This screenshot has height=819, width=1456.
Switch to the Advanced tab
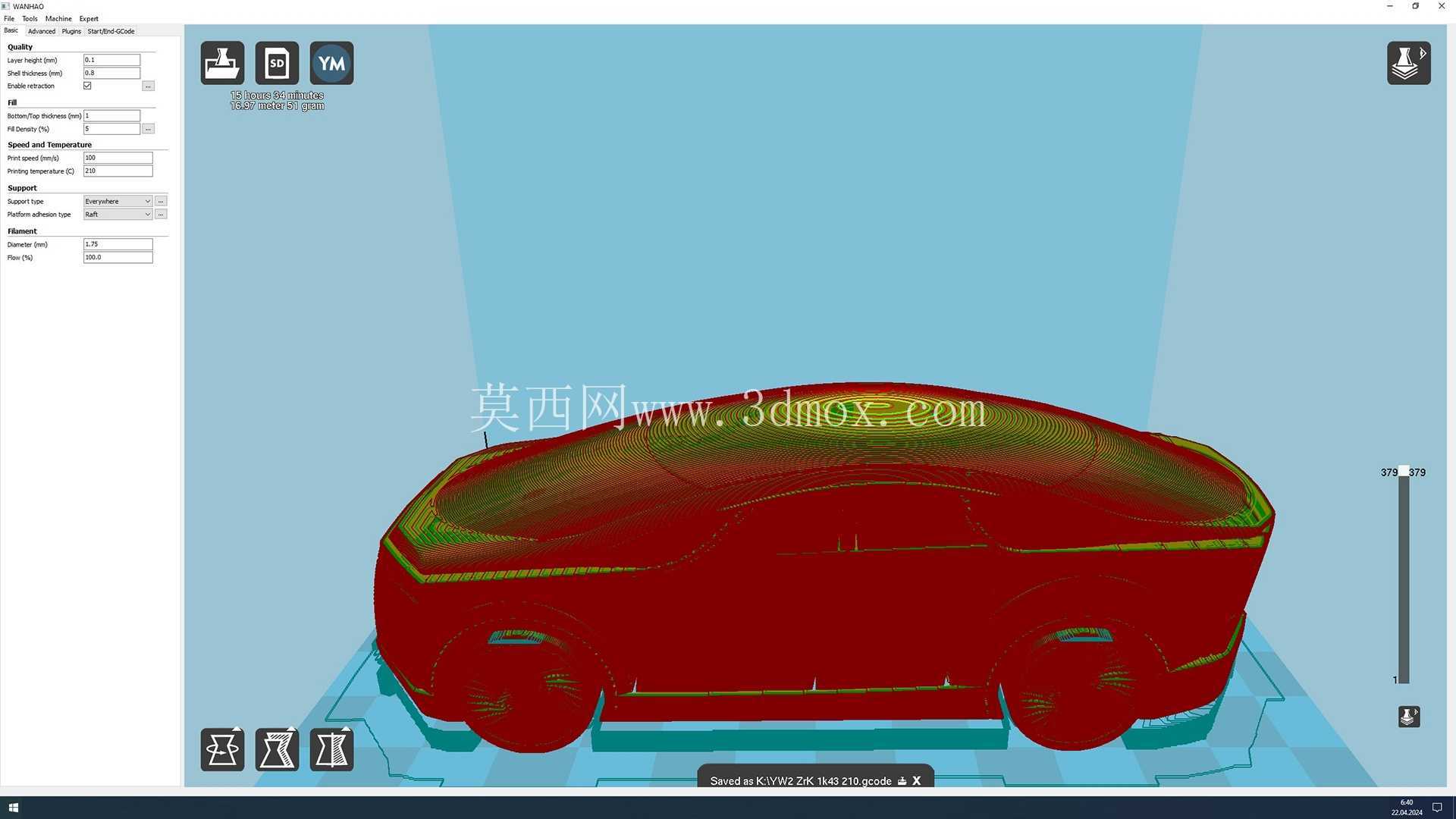point(42,31)
